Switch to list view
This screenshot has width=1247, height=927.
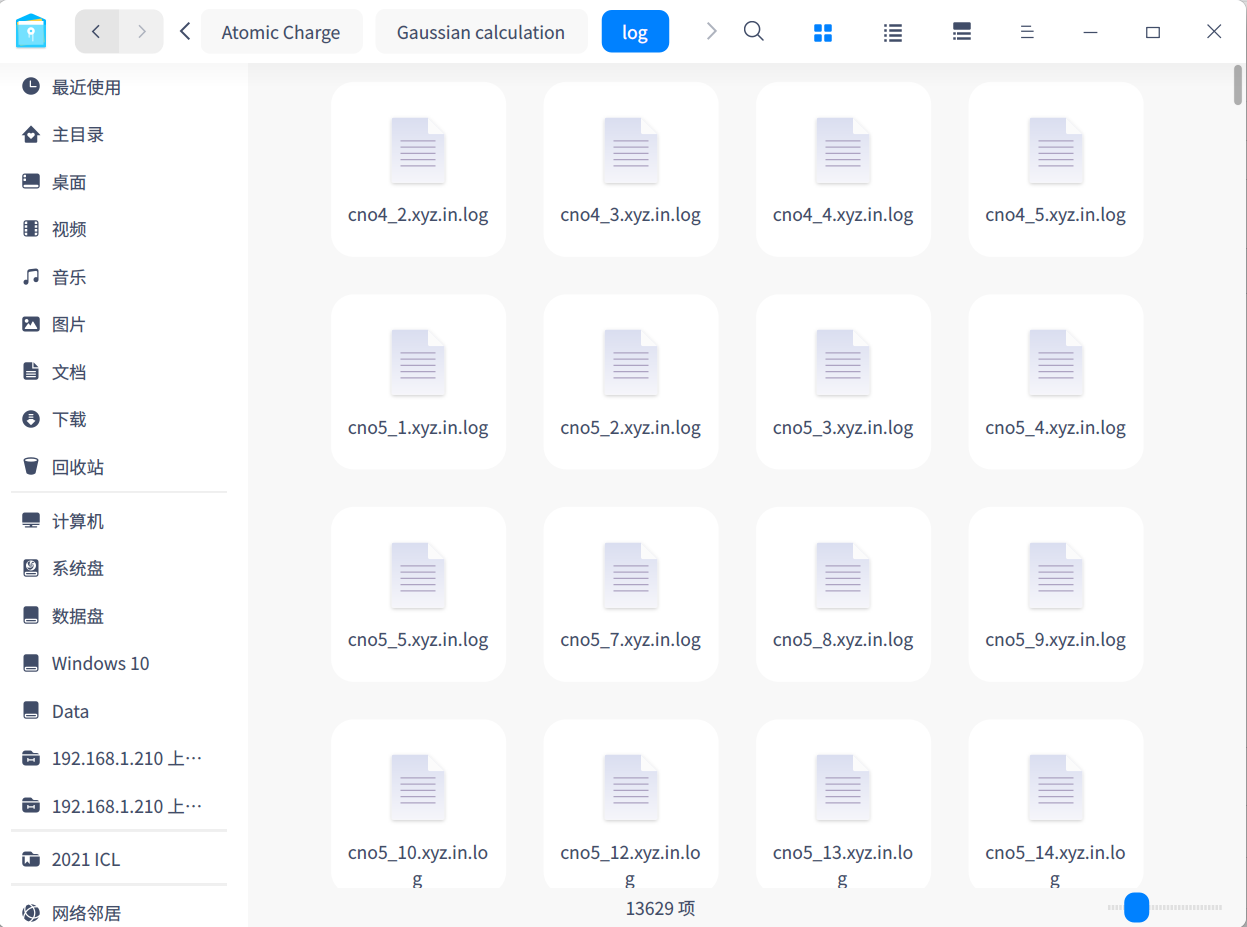coord(893,33)
